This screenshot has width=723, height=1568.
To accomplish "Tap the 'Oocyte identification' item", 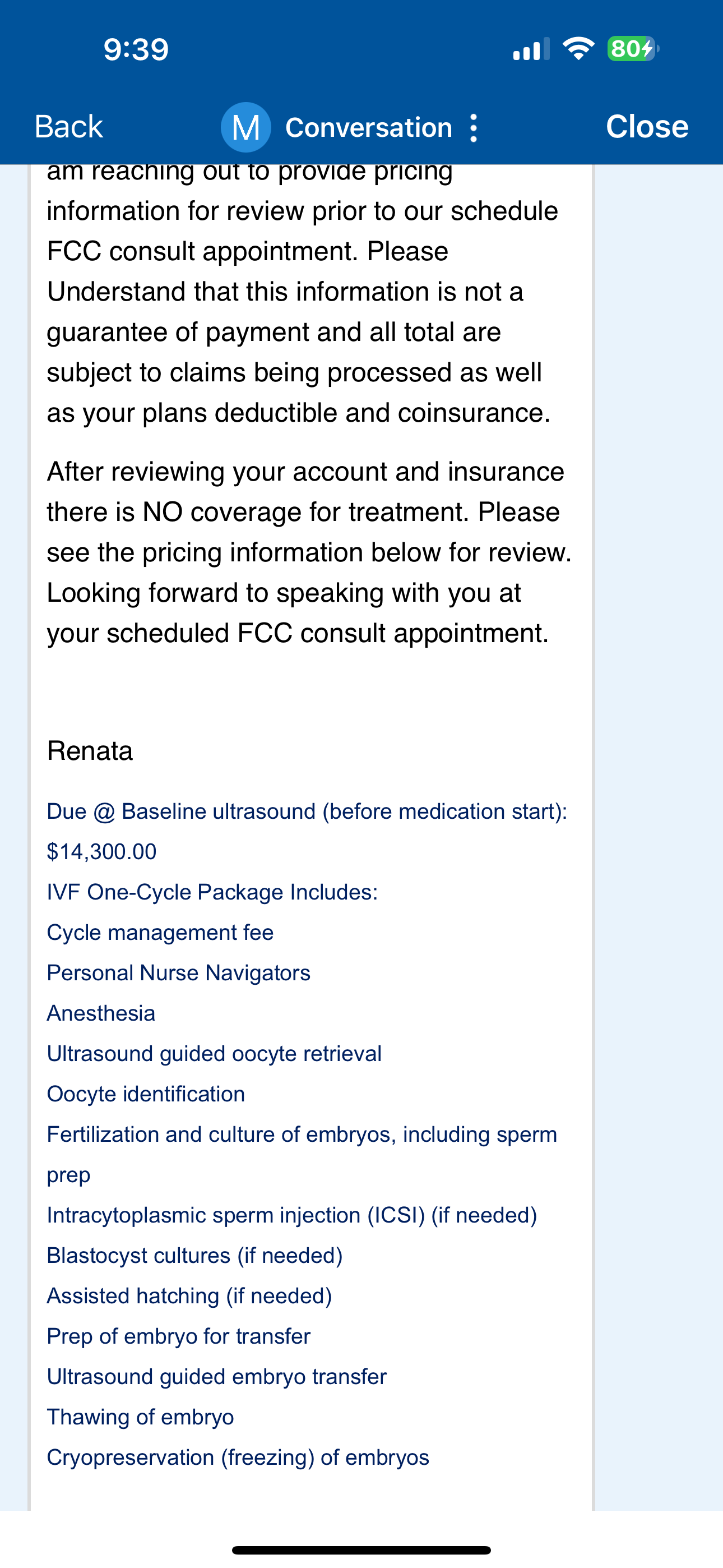I will pos(146,1094).
